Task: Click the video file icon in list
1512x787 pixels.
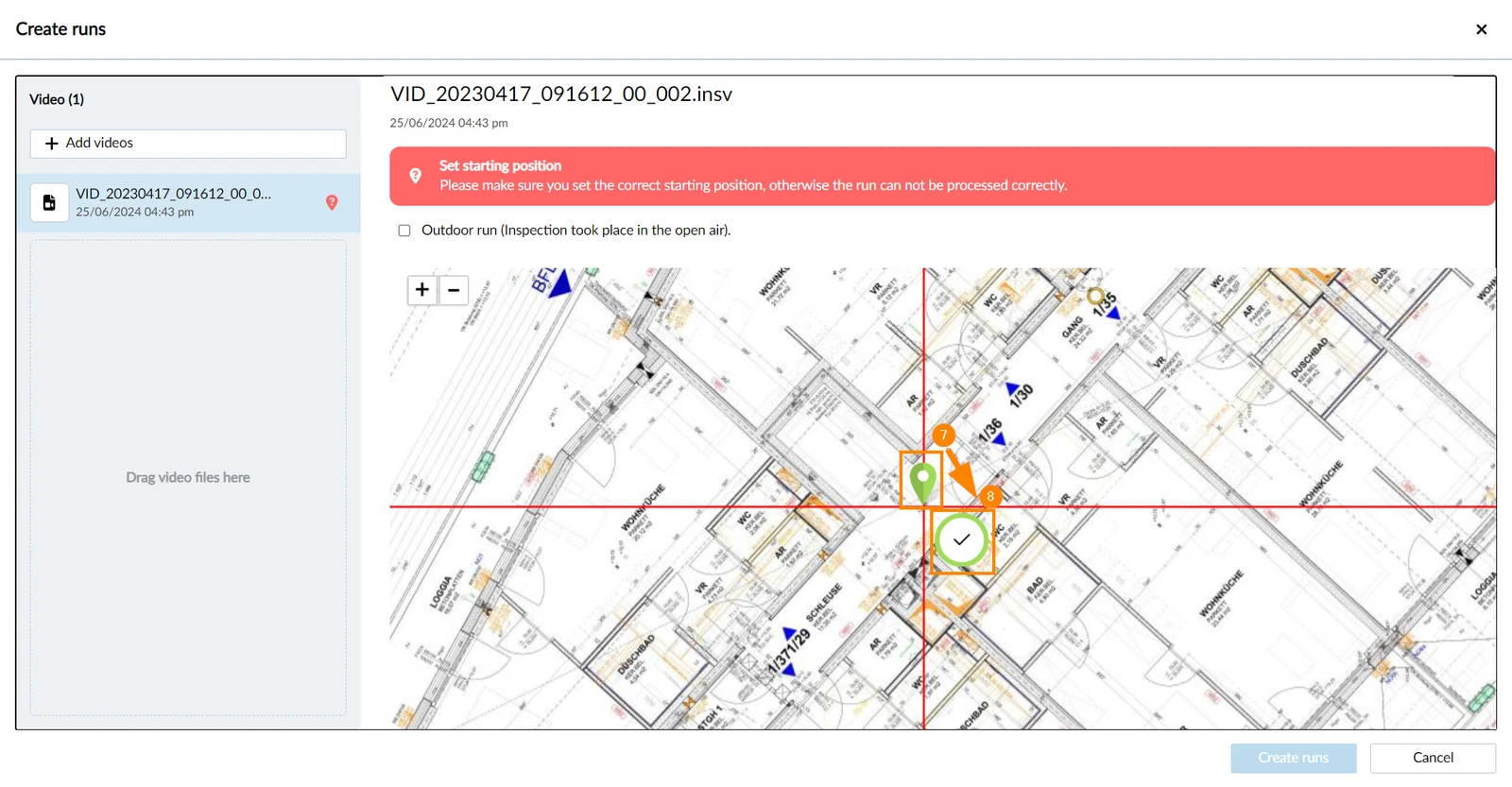Action: coord(49,202)
